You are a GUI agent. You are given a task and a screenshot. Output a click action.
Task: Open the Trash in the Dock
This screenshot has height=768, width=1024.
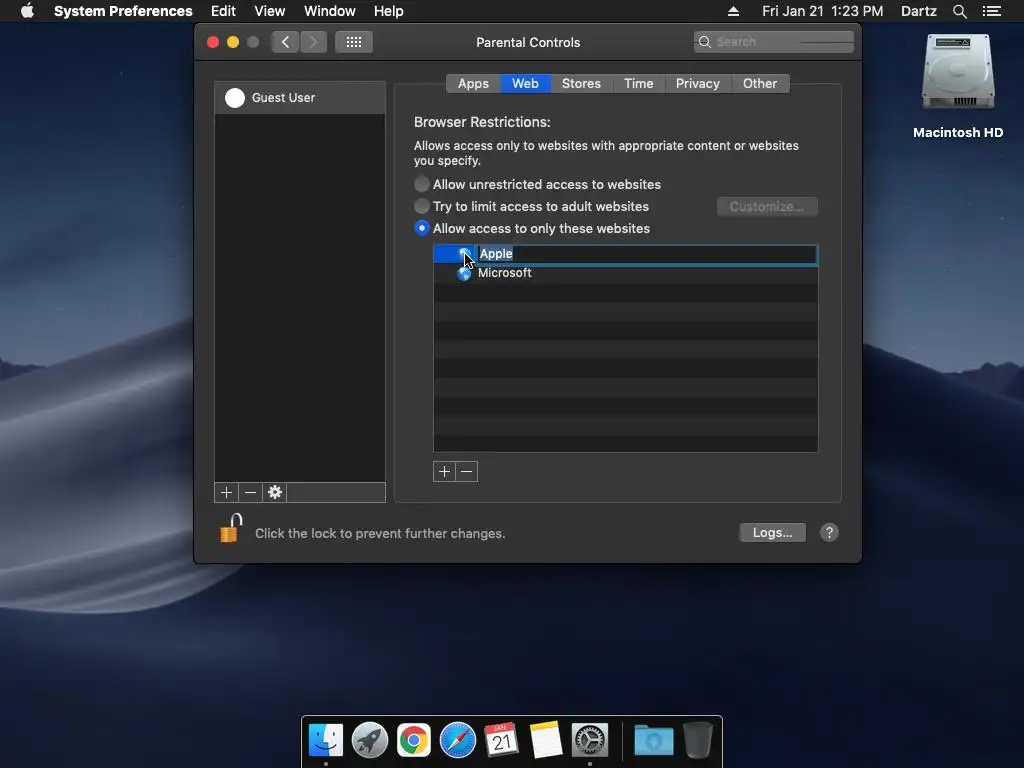(697, 740)
